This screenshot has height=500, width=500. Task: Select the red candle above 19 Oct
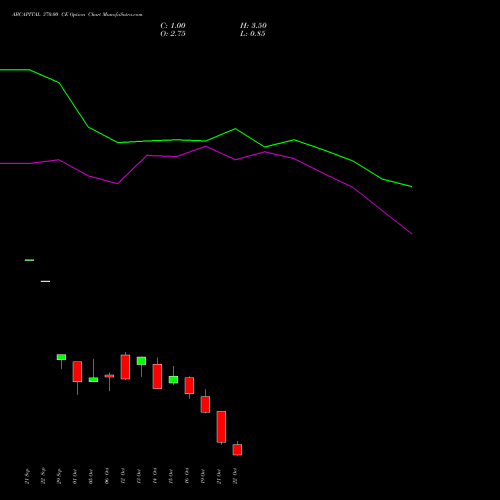pos(205,404)
